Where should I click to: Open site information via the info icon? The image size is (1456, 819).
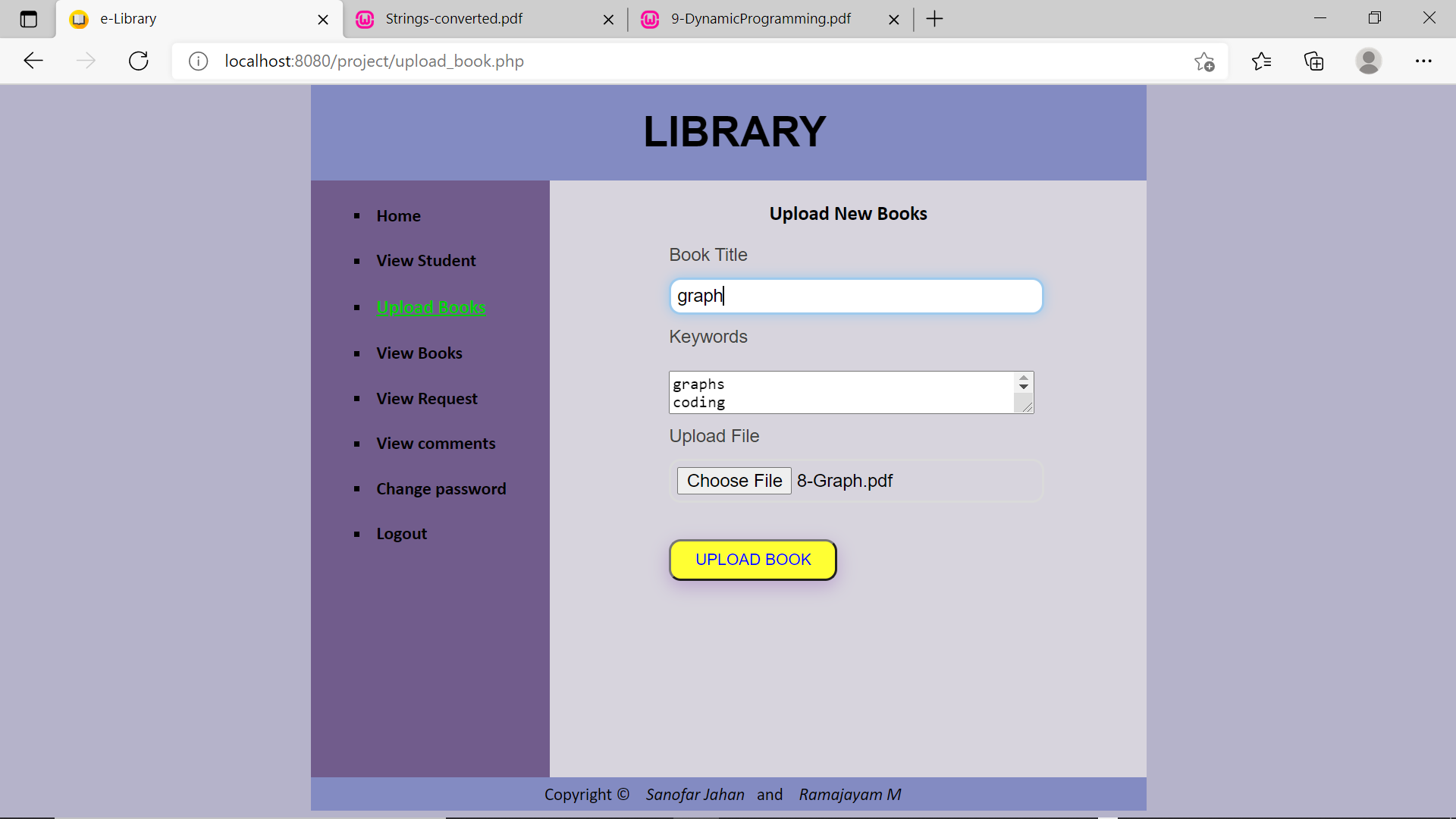pos(198,61)
